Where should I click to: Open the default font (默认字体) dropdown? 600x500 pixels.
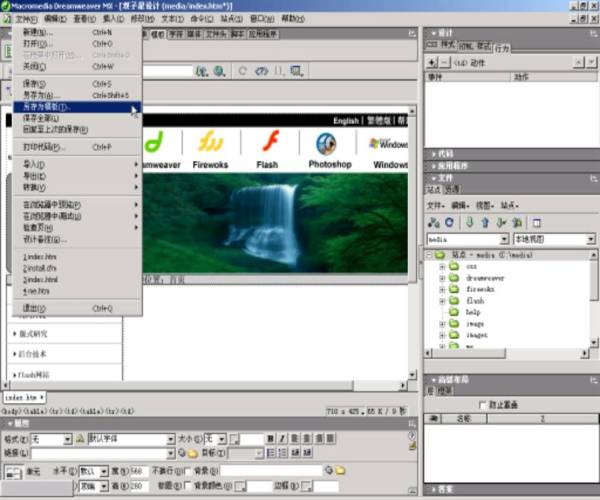pos(171,439)
